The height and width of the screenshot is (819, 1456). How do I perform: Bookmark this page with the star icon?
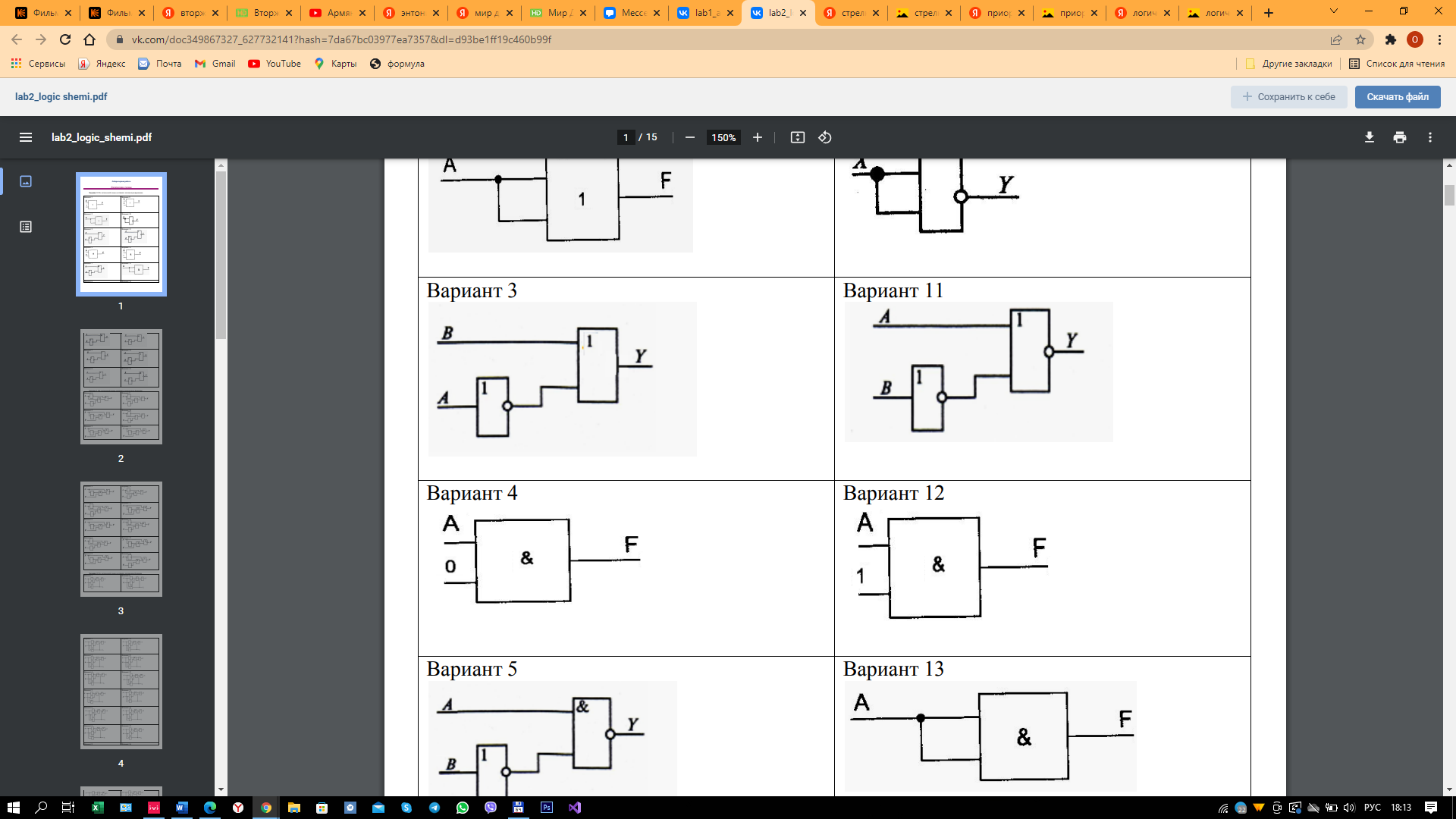(x=1360, y=39)
